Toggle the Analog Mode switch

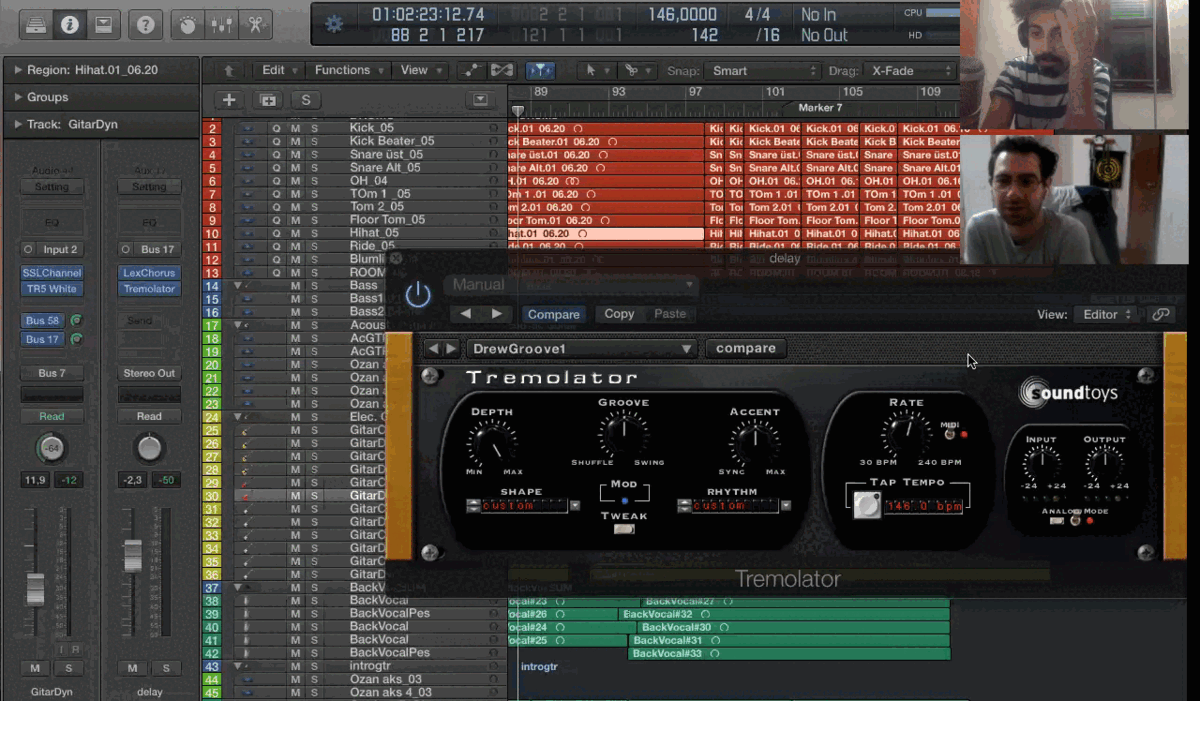pyautogui.click(x=1076, y=521)
